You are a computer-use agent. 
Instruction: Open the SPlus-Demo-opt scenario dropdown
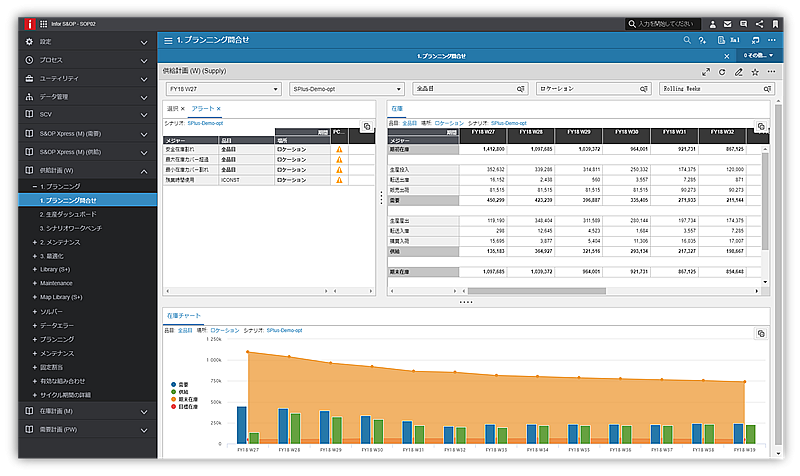[347, 89]
